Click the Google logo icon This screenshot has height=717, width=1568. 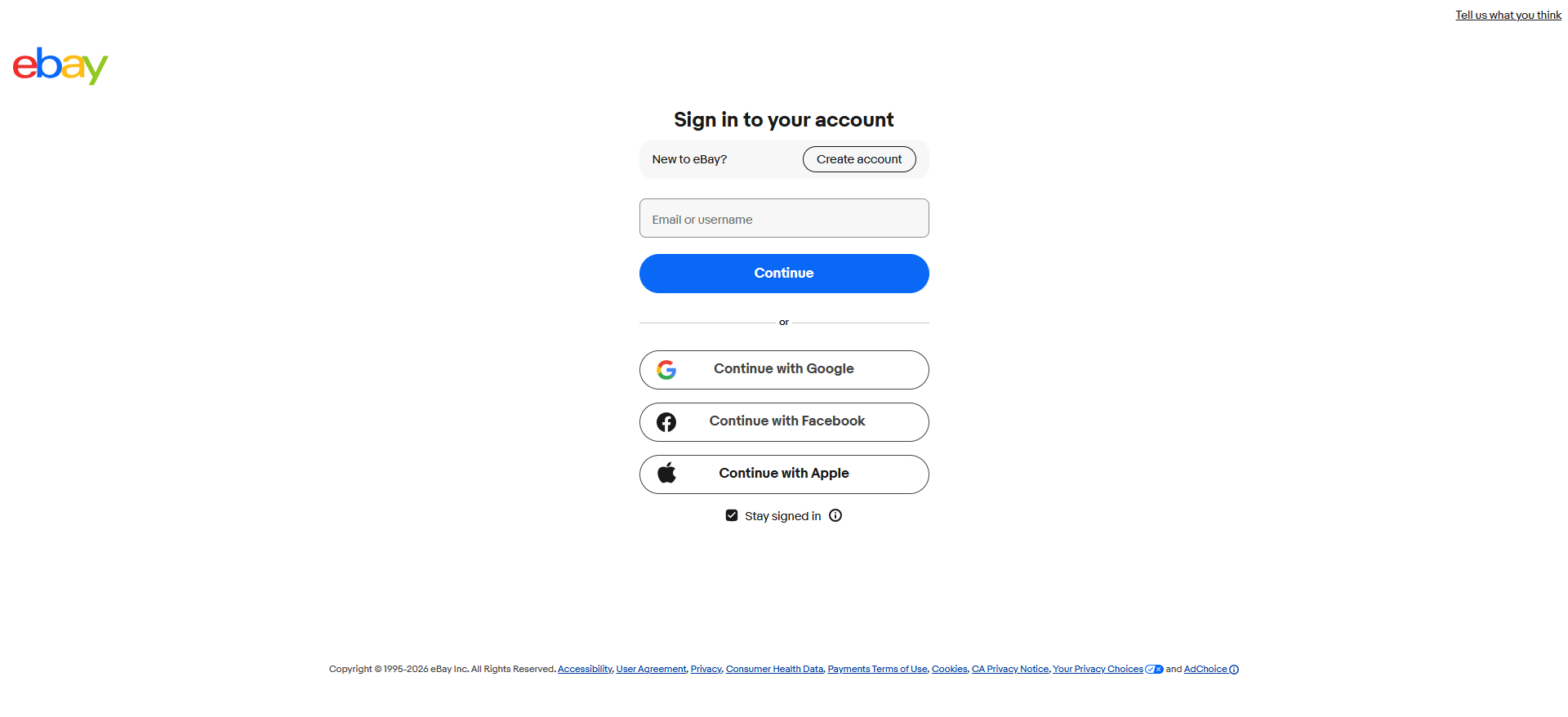(666, 370)
